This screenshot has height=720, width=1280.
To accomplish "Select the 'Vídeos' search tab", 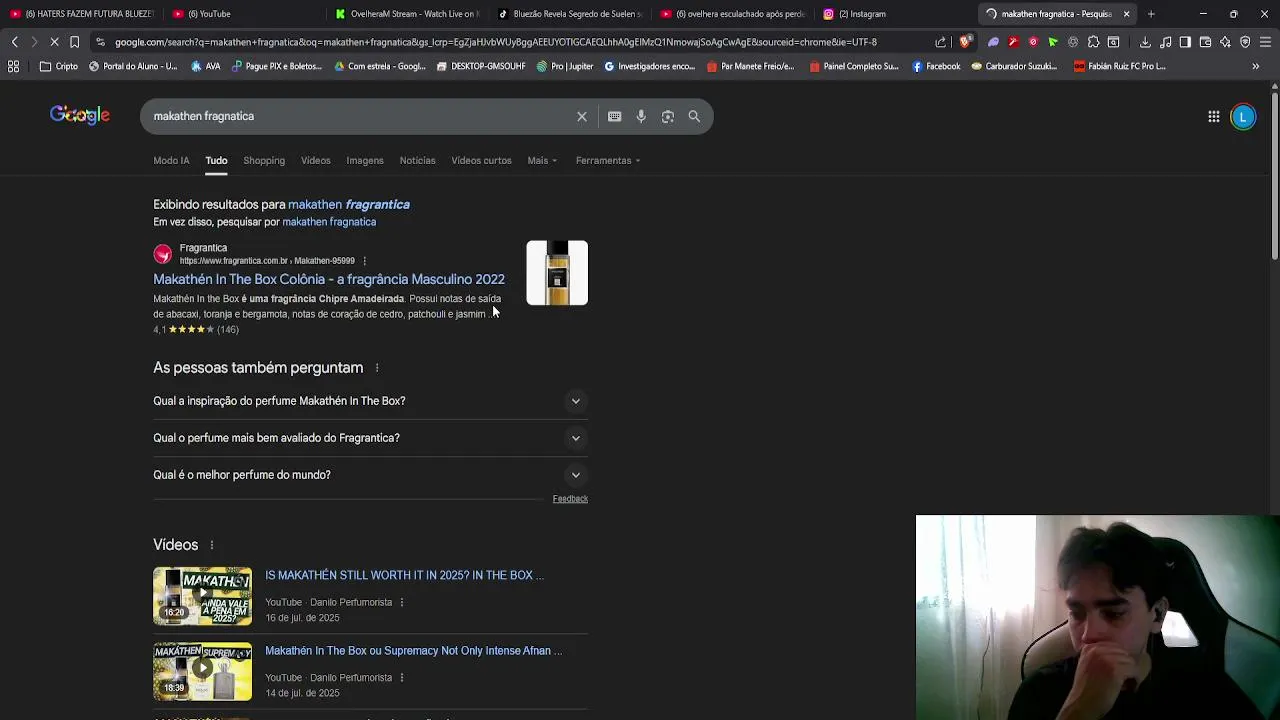I will (x=315, y=160).
